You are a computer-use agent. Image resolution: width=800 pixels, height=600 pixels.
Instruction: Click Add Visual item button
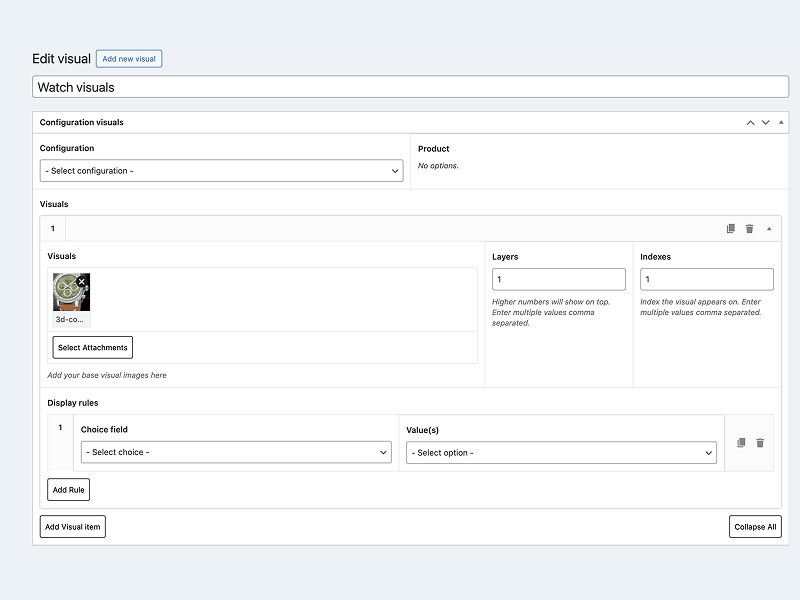tap(73, 526)
